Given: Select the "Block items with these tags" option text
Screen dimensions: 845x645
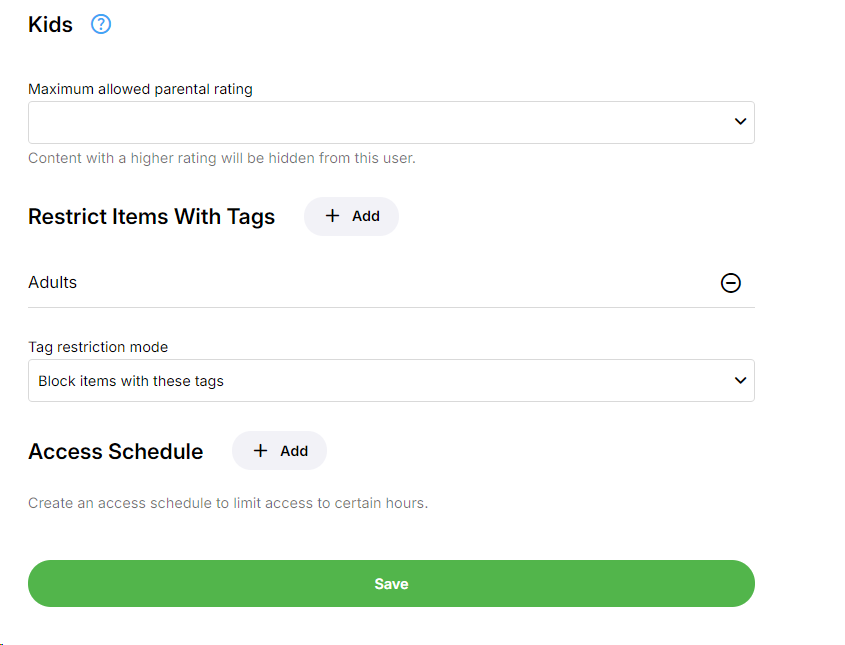Looking at the screenshot, I should click(131, 381).
